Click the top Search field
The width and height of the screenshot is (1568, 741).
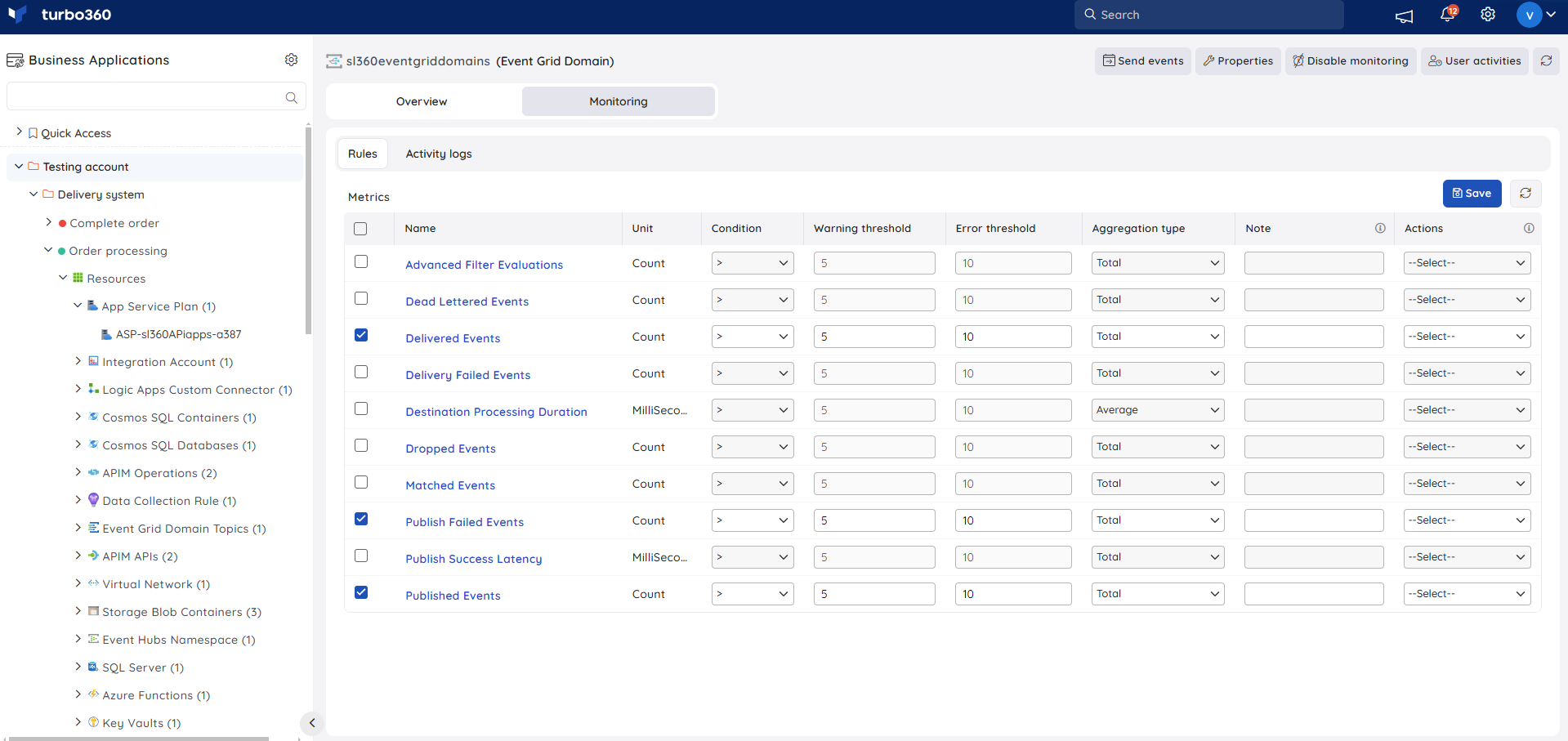(1208, 15)
